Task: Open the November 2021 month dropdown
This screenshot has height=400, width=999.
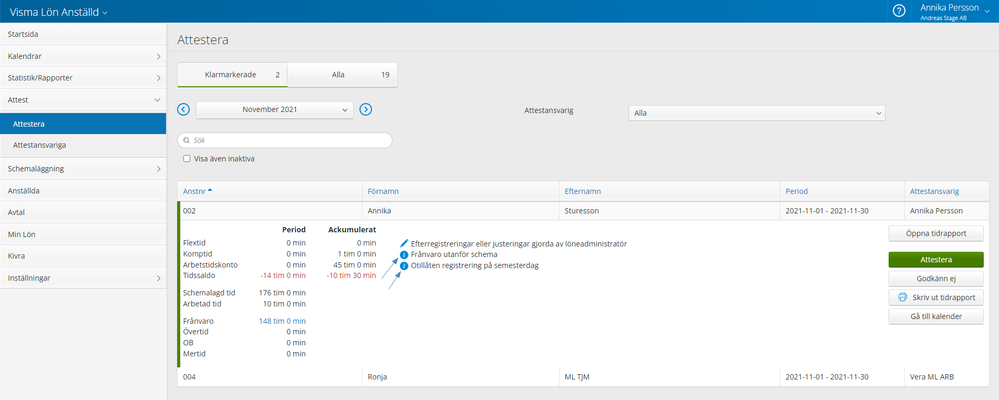Action: pos(274,109)
